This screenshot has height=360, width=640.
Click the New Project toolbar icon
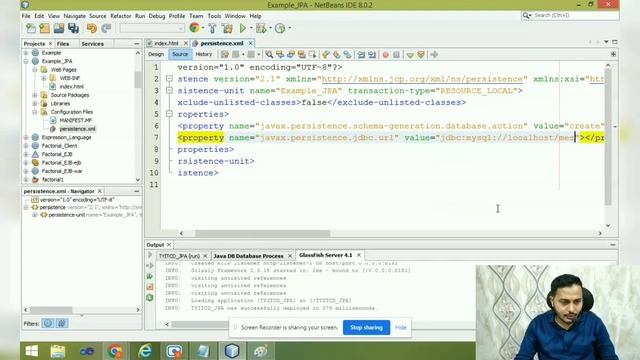pyautogui.click(x=44, y=28)
